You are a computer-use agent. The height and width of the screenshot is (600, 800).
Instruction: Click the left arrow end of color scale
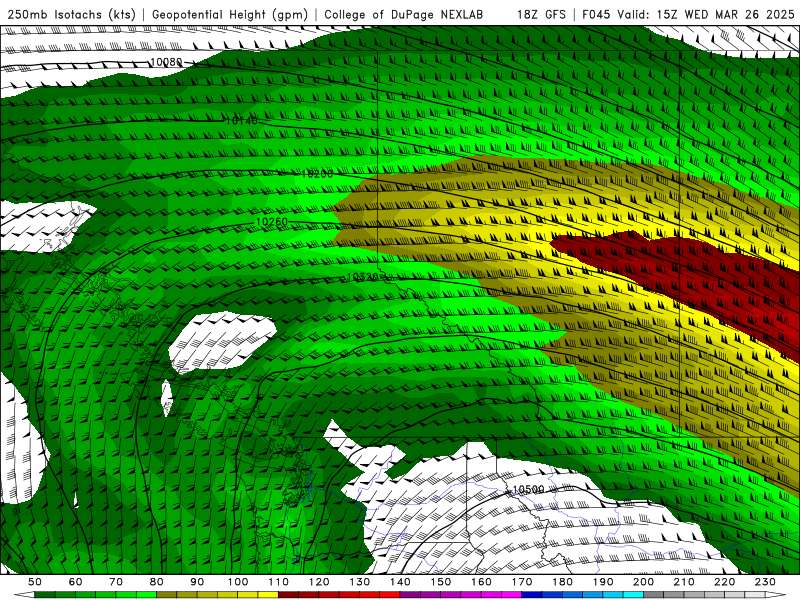(x=24, y=595)
